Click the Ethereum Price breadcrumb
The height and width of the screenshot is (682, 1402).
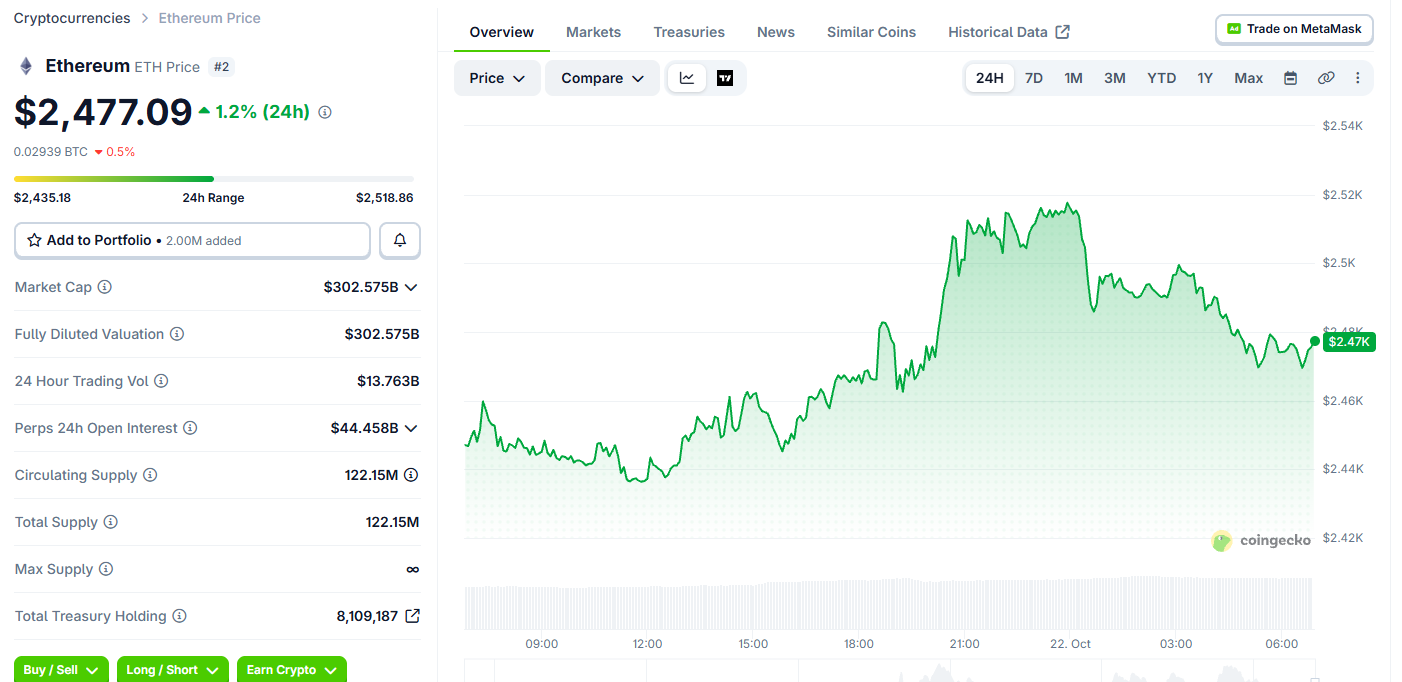click(209, 18)
